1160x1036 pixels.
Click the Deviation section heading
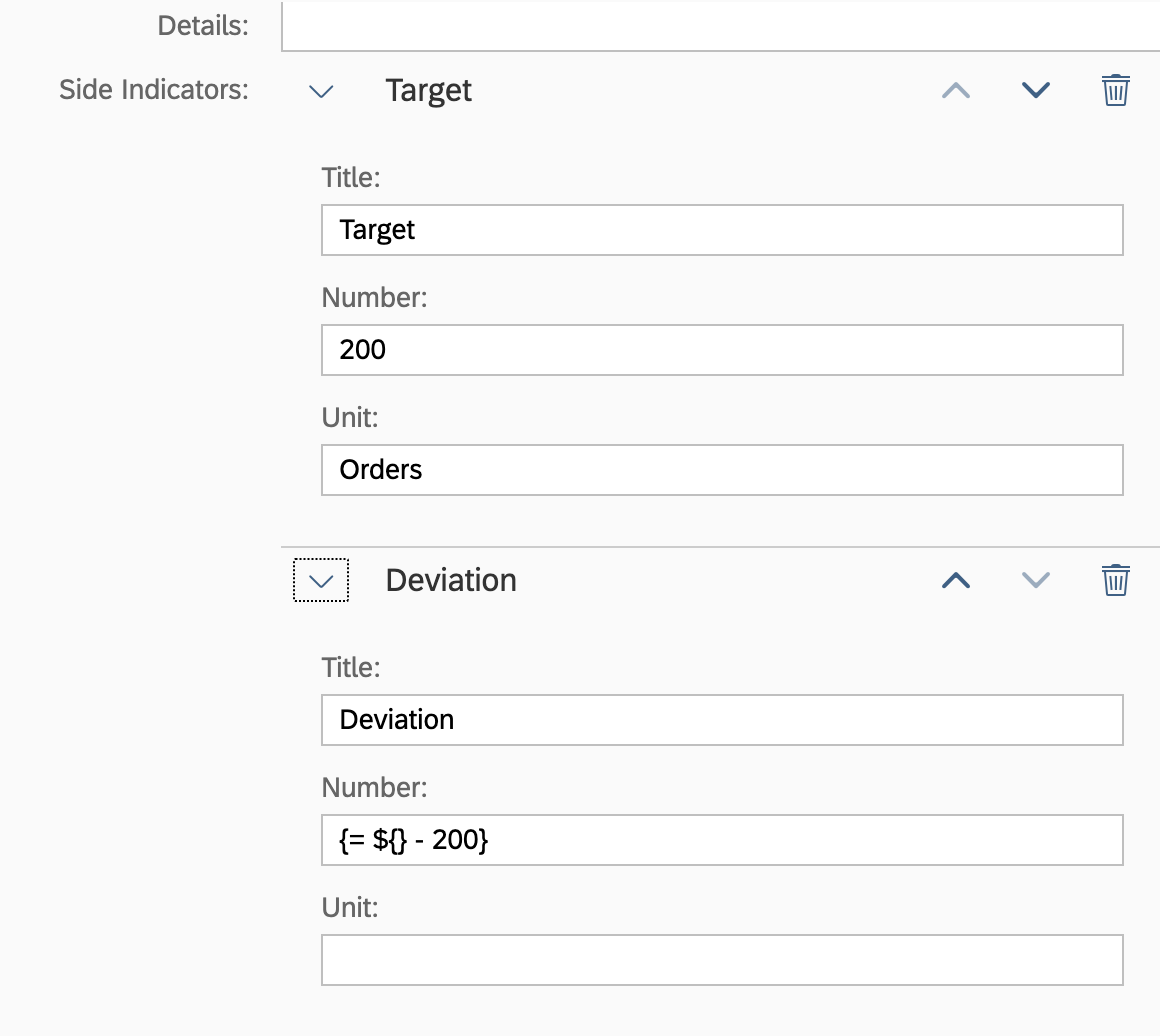[450, 579]
